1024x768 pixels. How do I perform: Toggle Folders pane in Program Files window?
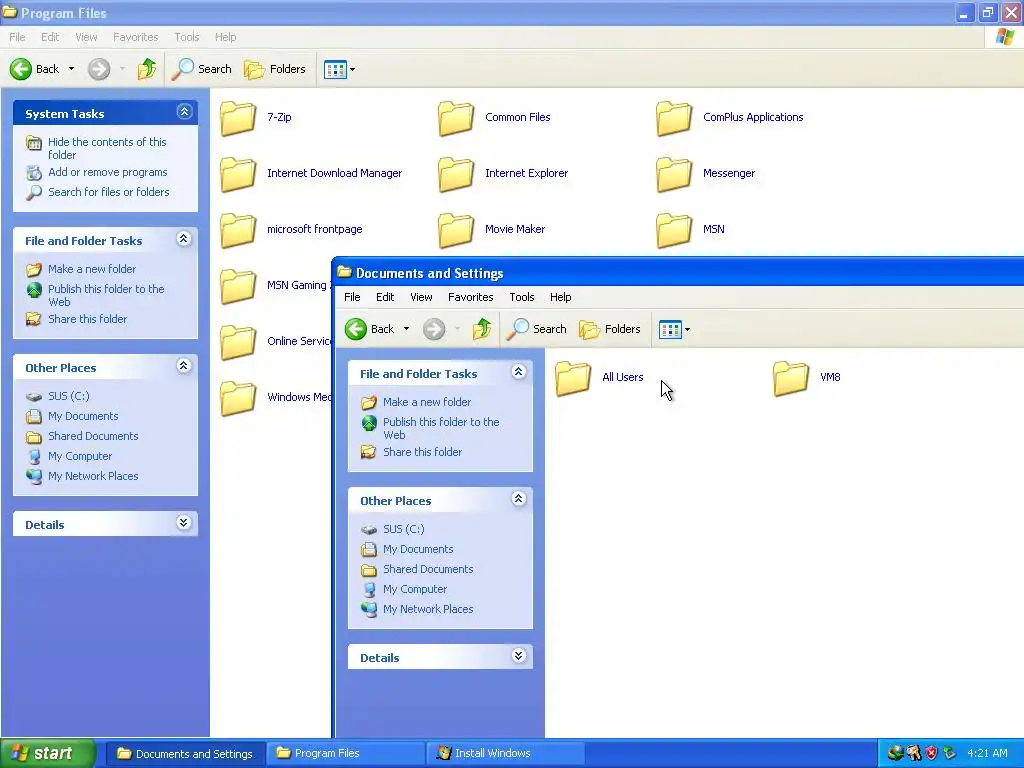click(x=275, y=69)
